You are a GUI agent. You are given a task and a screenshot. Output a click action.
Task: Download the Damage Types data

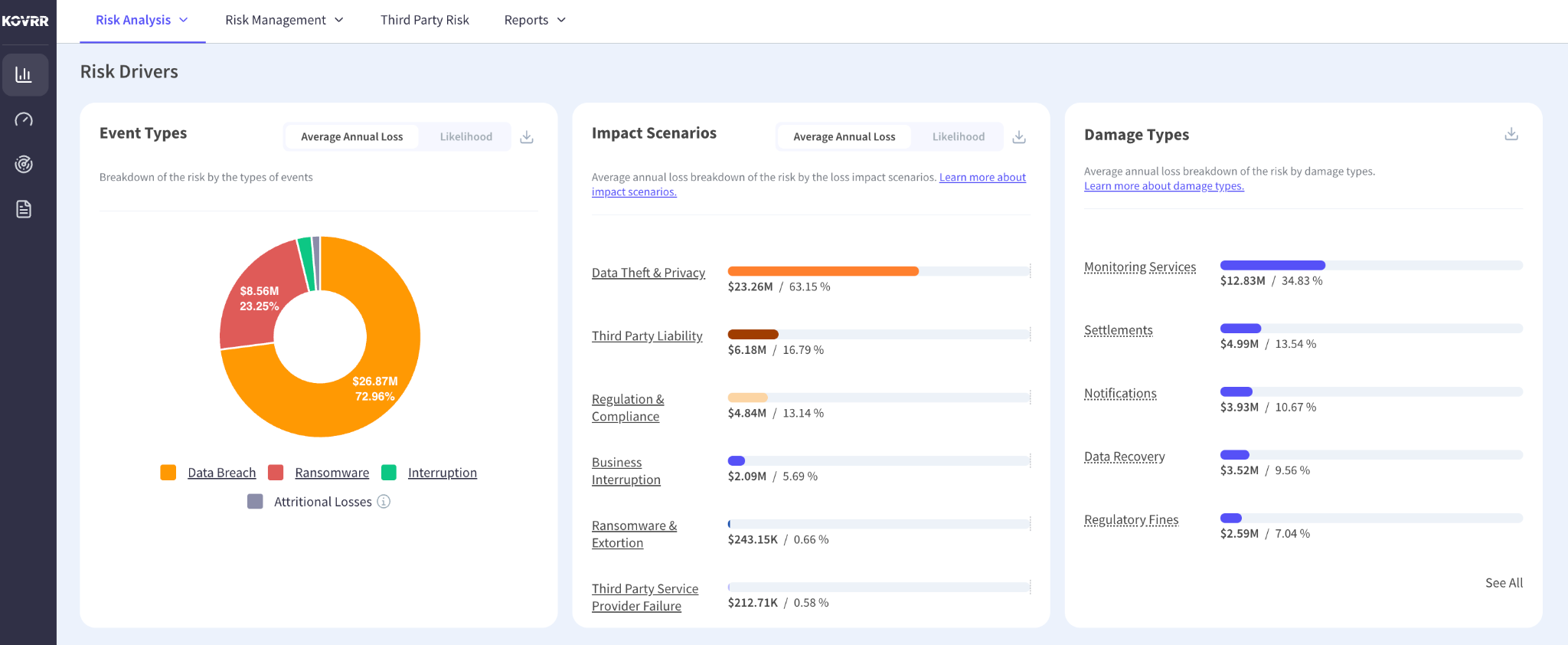(x=1511, y=134)
